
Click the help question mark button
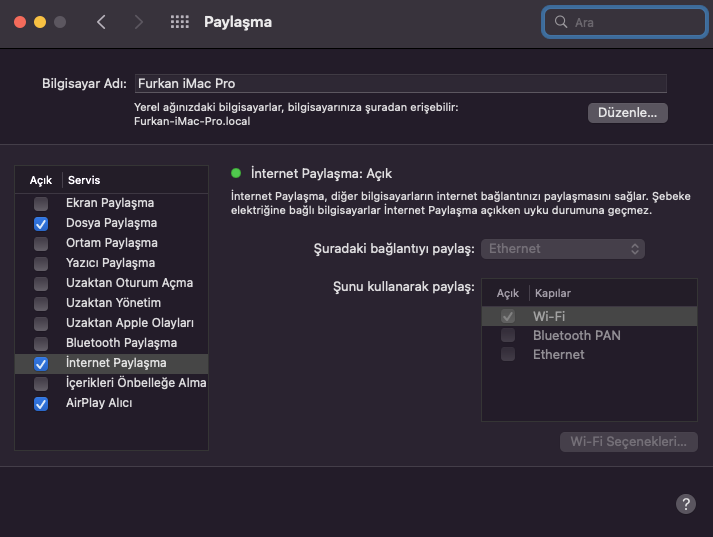pos(686,504)
